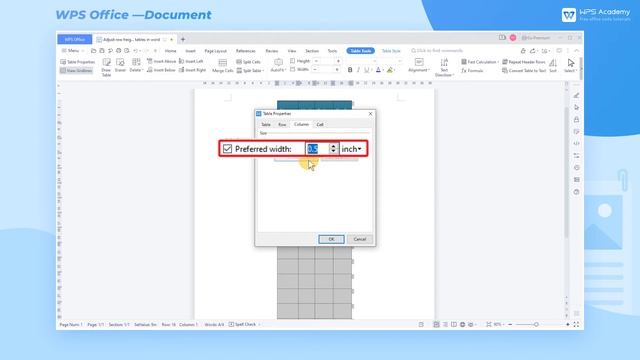The width and height of the screenshot is (640, 360).
Task: Adjust the zoom slider handle
Action: tap(536, 324)
